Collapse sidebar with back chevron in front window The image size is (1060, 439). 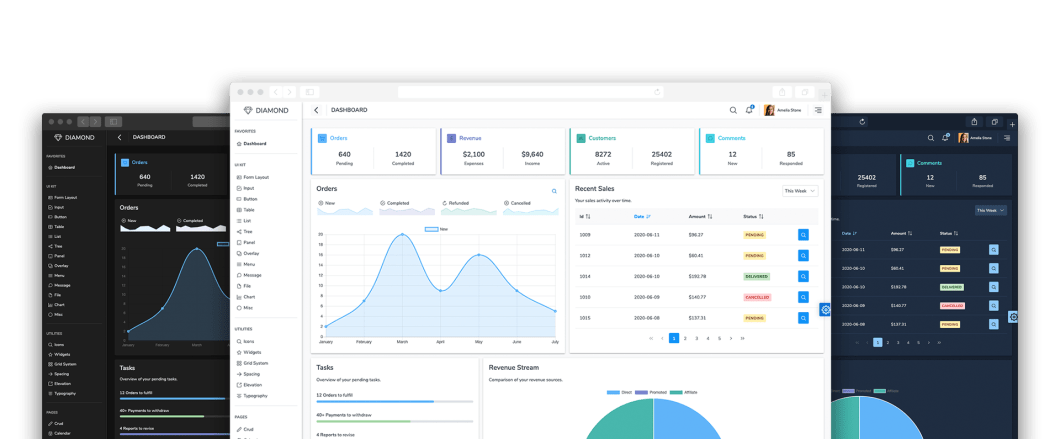tap(316, 110)
